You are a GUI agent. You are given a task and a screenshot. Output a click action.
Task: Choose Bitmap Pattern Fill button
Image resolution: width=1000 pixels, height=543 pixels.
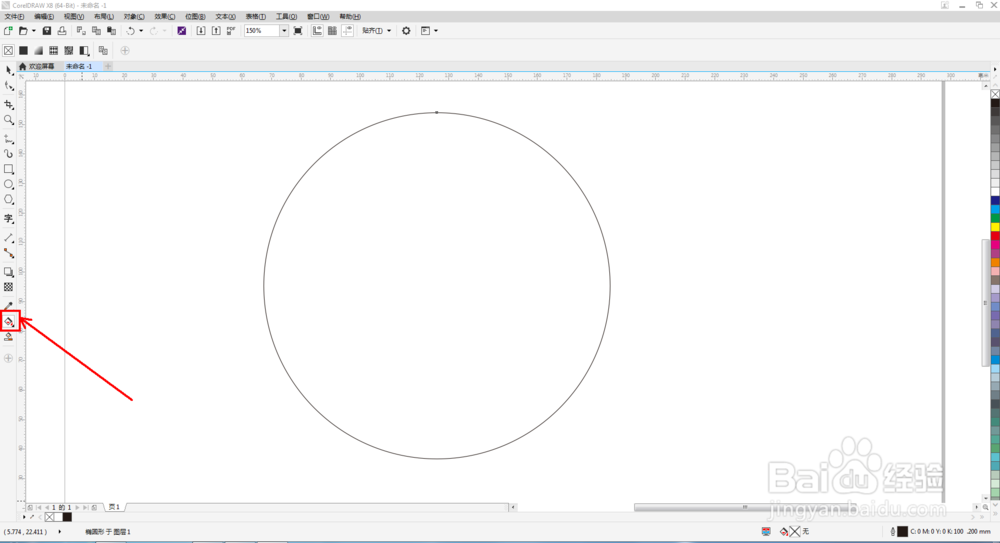[69, 50]
